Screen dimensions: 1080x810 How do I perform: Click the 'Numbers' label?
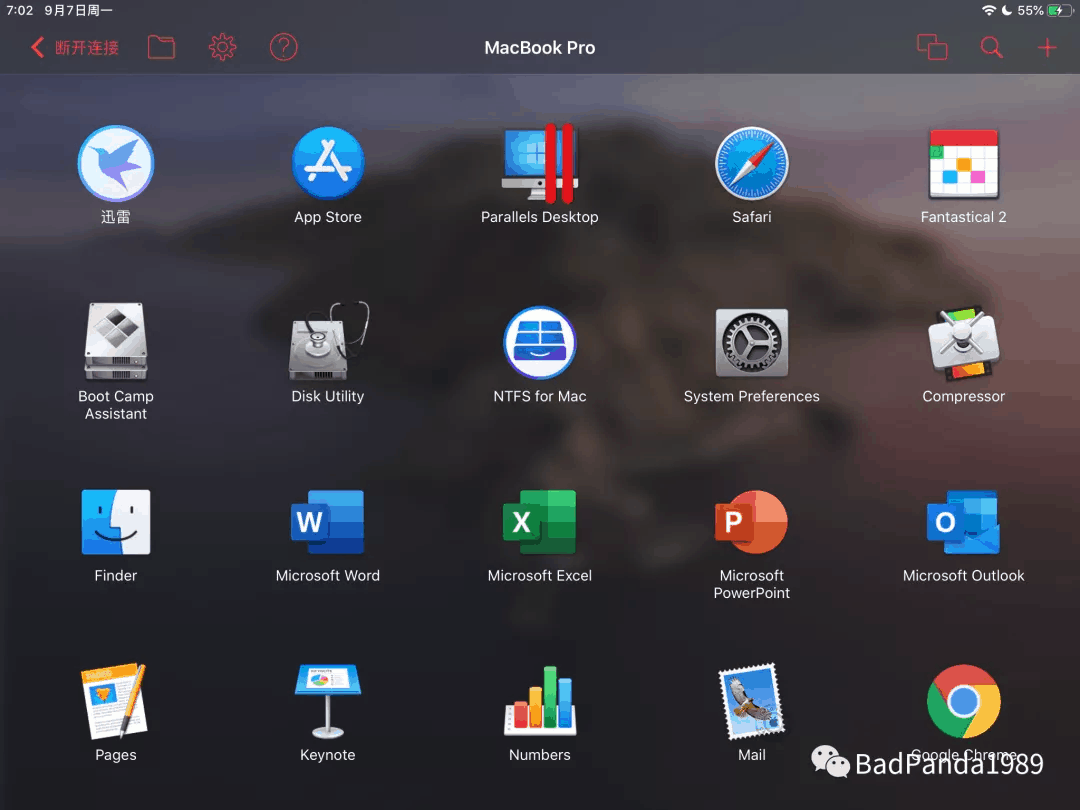click(x=540, y=755)
